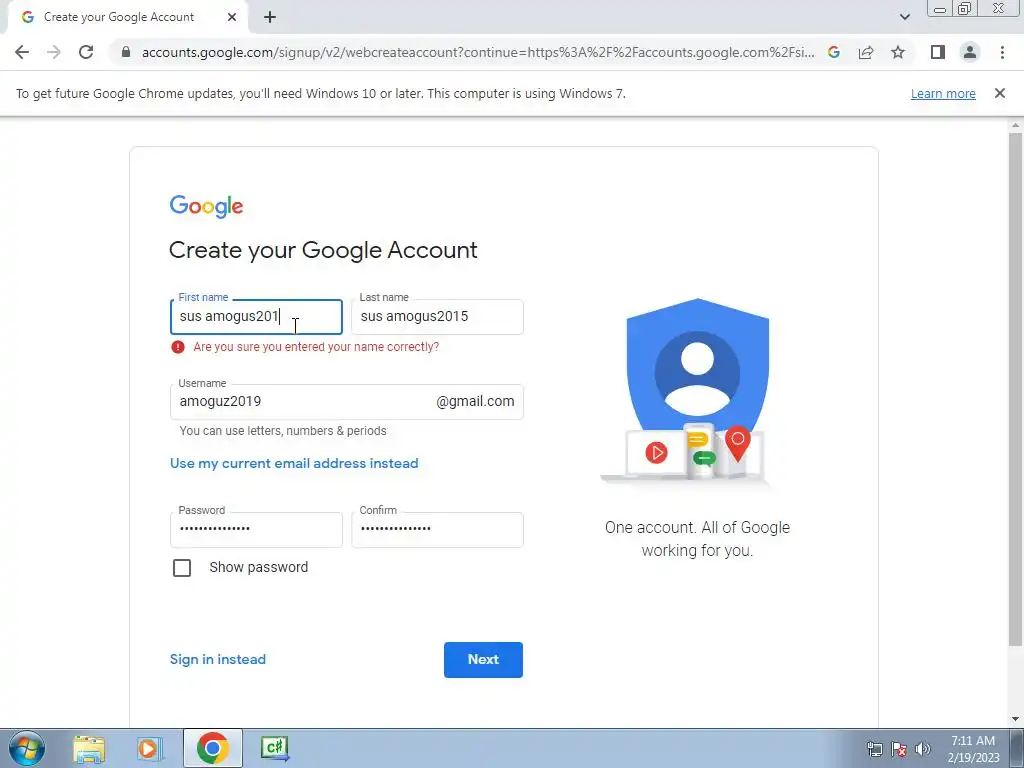Click the "Are you sure you entered your name correctly?" text
This screenshot has height=768, width=1024.
tap(316, 347)
